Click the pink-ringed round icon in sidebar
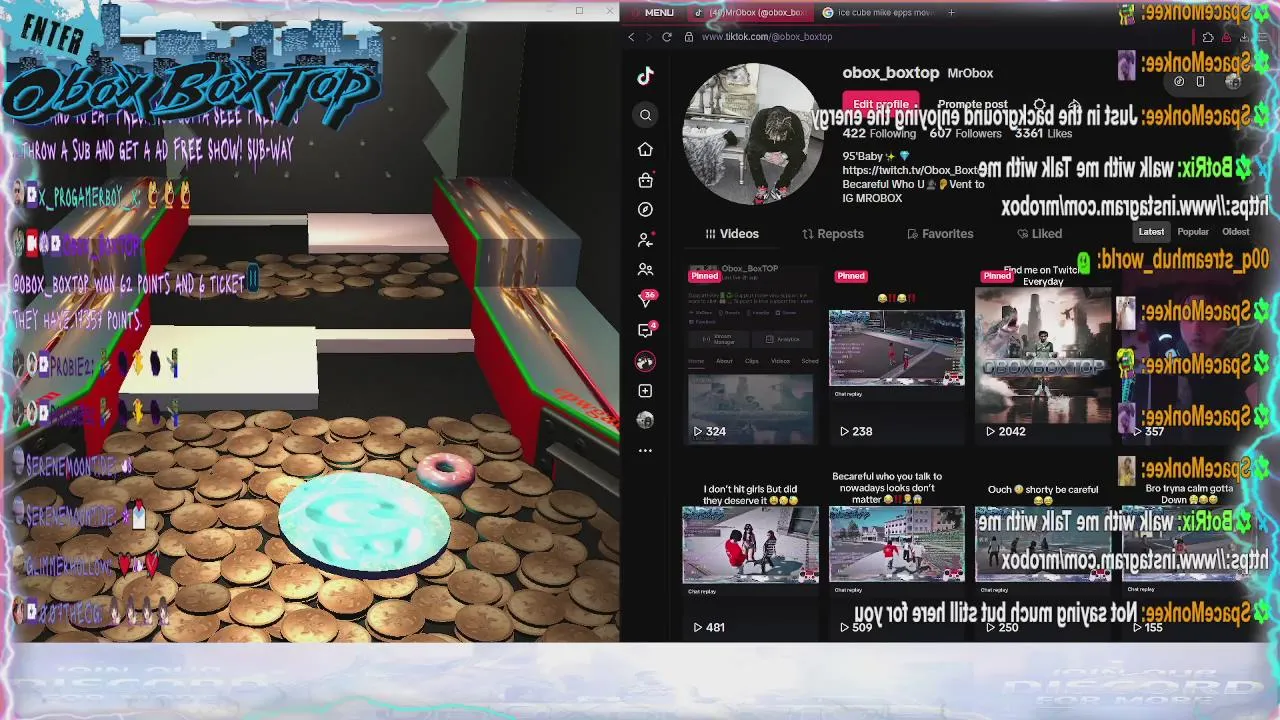The image size is (1280, 720). pos(645,361)
